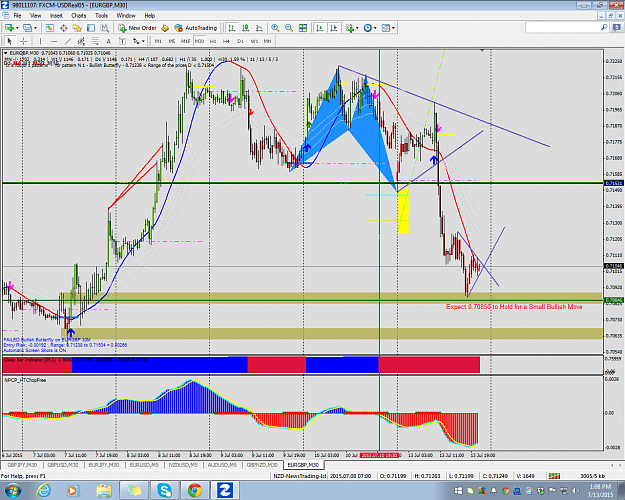
Task: Open the toolbar search magnifier
Action: (x=604, y=28)
